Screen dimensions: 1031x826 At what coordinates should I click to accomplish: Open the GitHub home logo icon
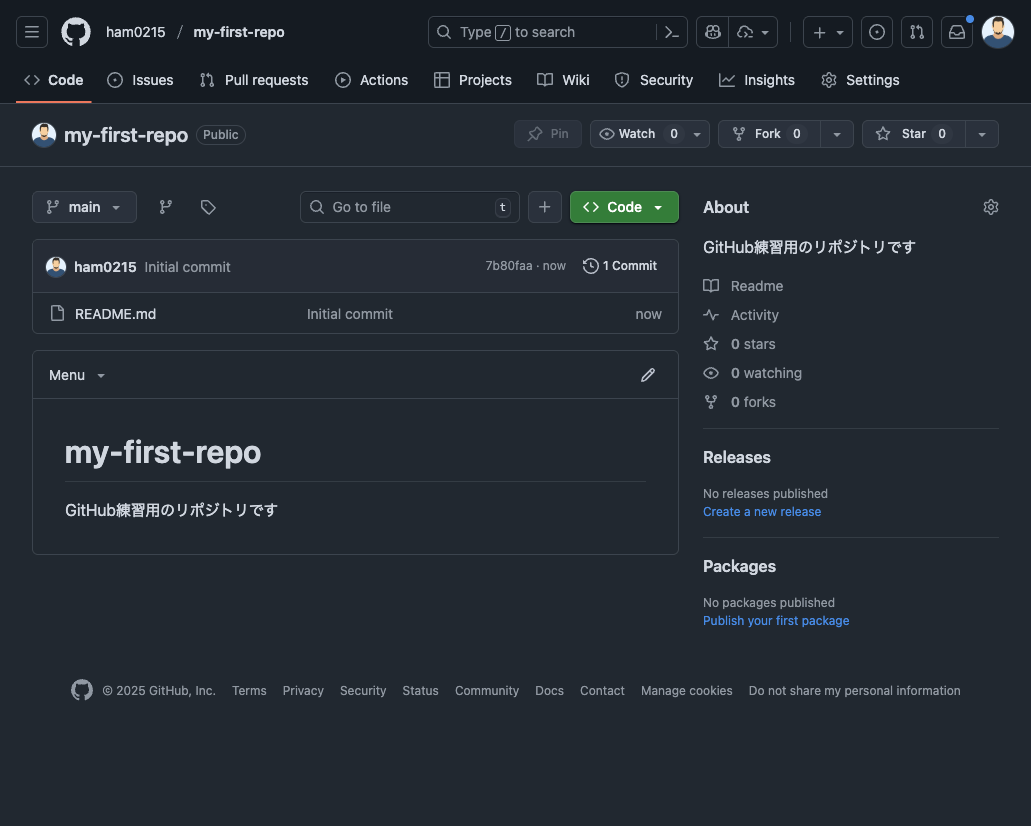click(75, 31)
